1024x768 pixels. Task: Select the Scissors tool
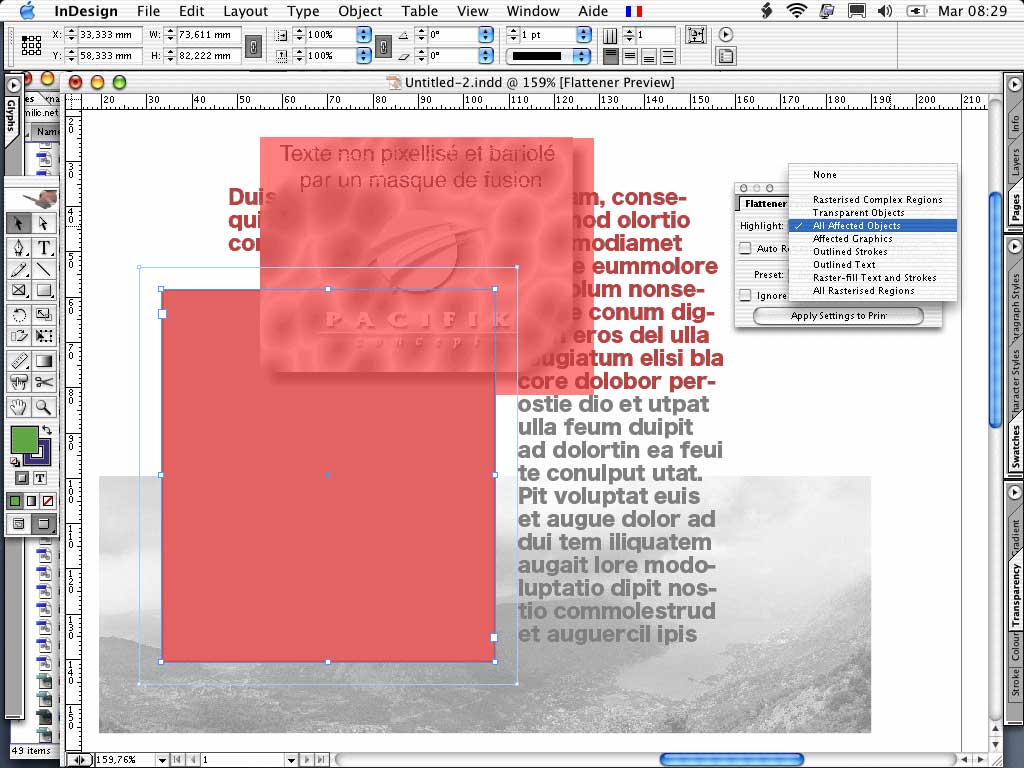[x=43, y=382]
